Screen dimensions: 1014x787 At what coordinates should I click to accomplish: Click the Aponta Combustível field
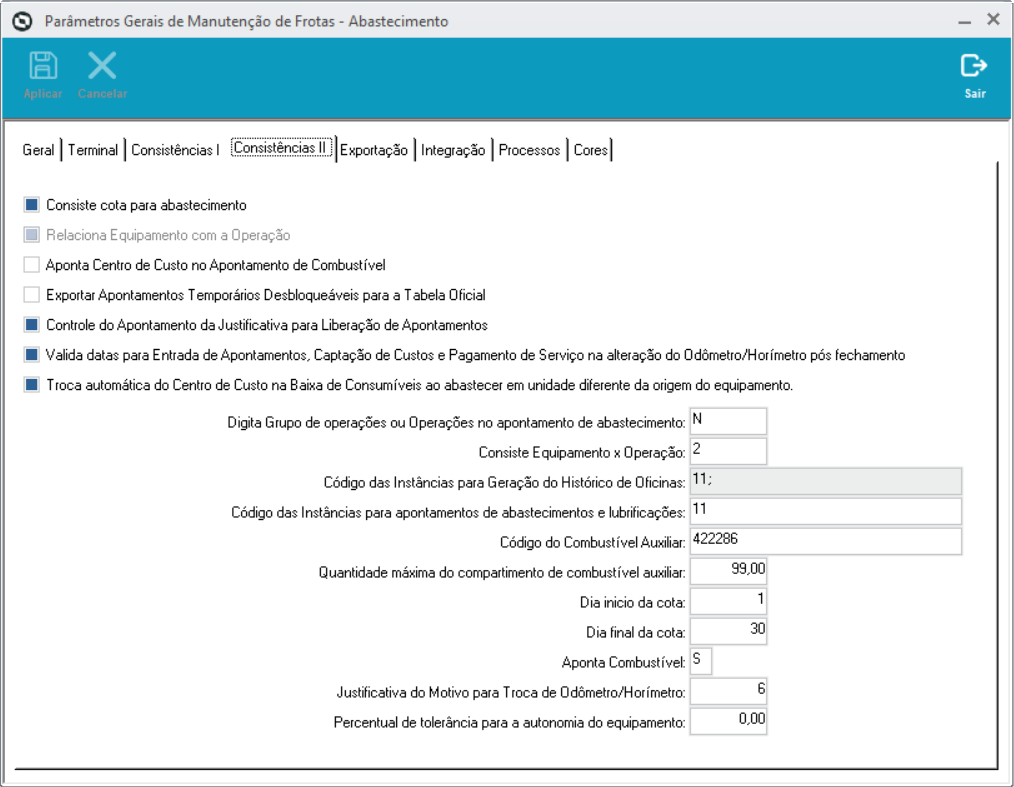(701, 661)
